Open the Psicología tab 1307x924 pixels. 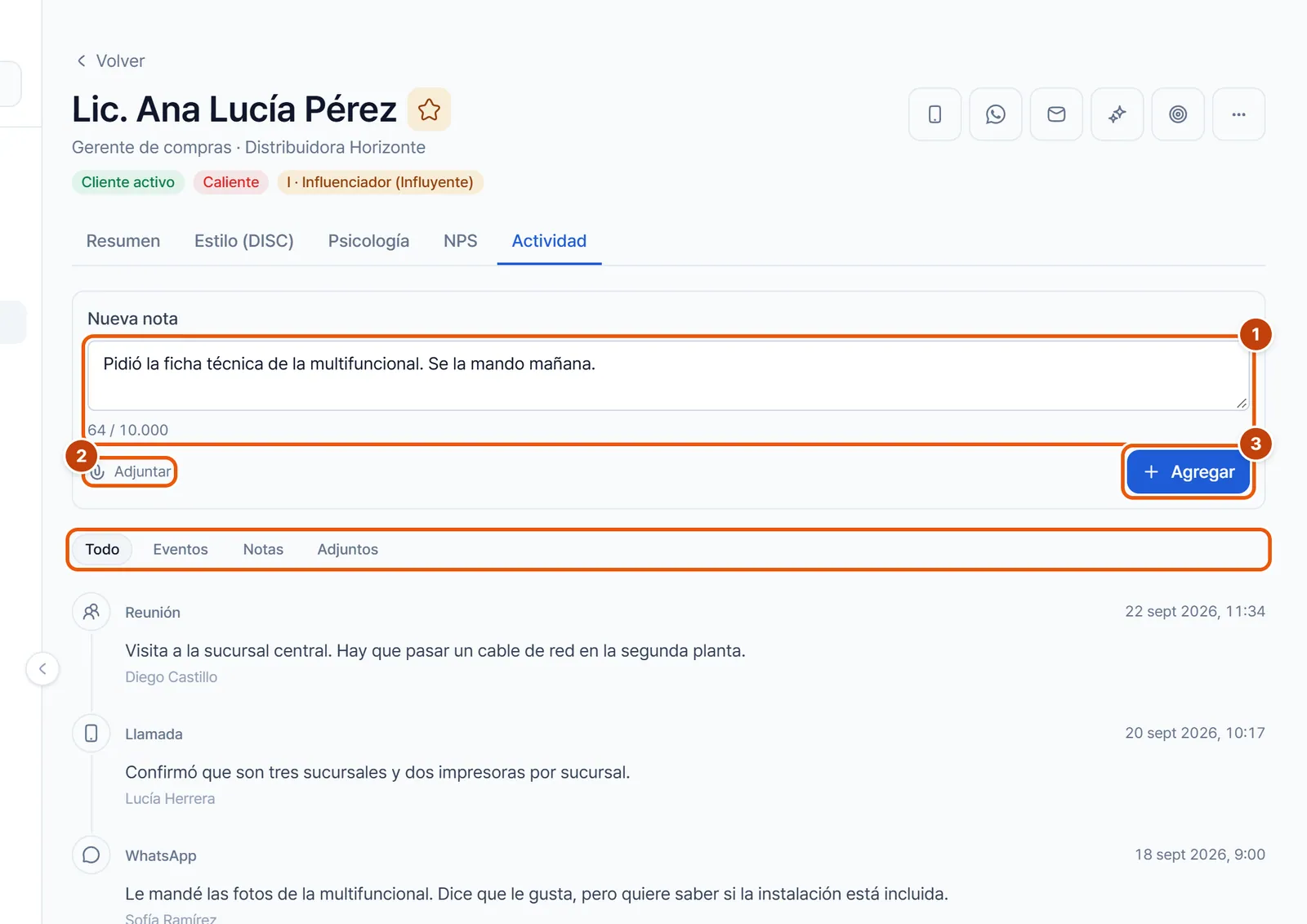click(368, 241)
